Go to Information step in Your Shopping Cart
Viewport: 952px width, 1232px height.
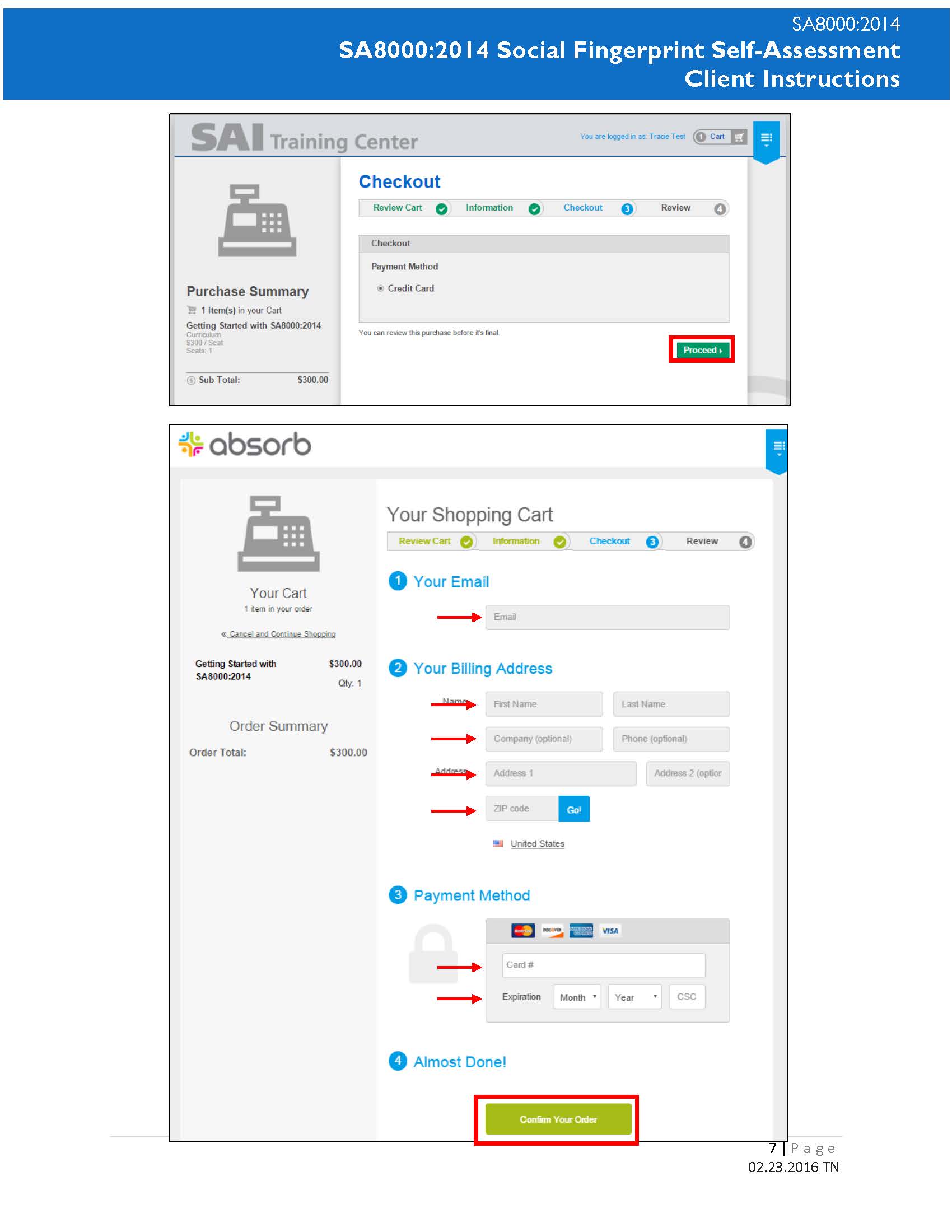point(525,542)
